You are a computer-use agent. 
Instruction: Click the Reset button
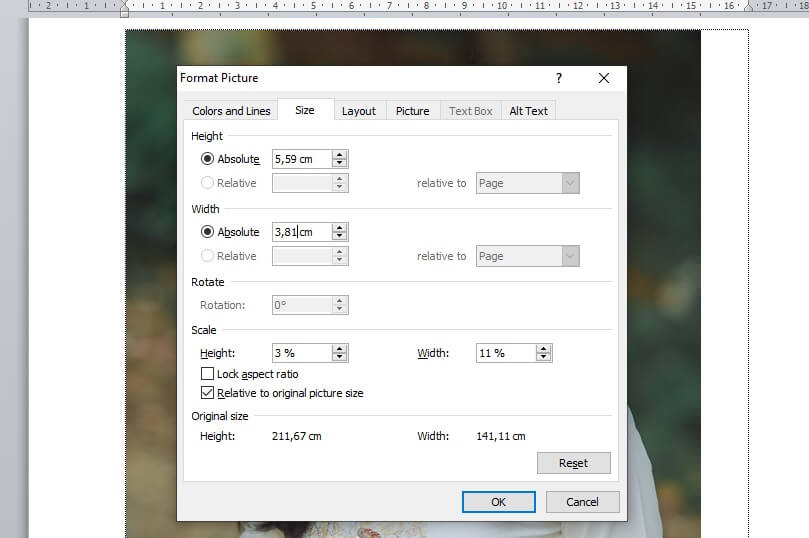(574, 463)
